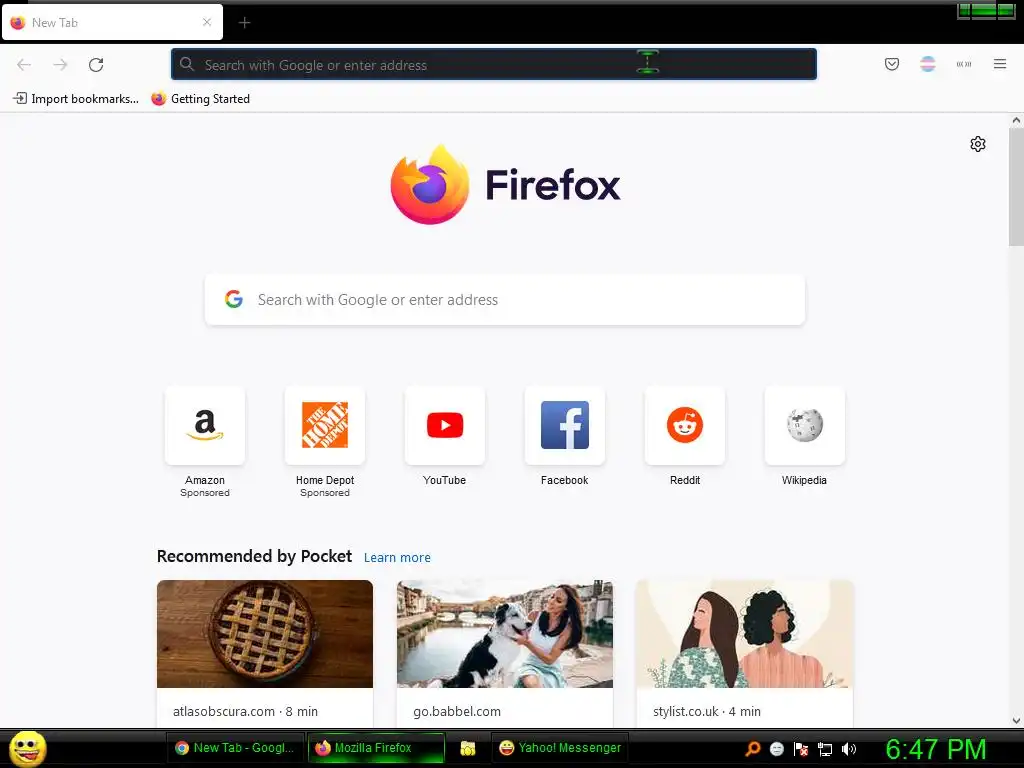The width and height of the screenshot is (1024, 768).
Task: Click the atlasobscura.com · 8 min label
Action: pos(246,711)
